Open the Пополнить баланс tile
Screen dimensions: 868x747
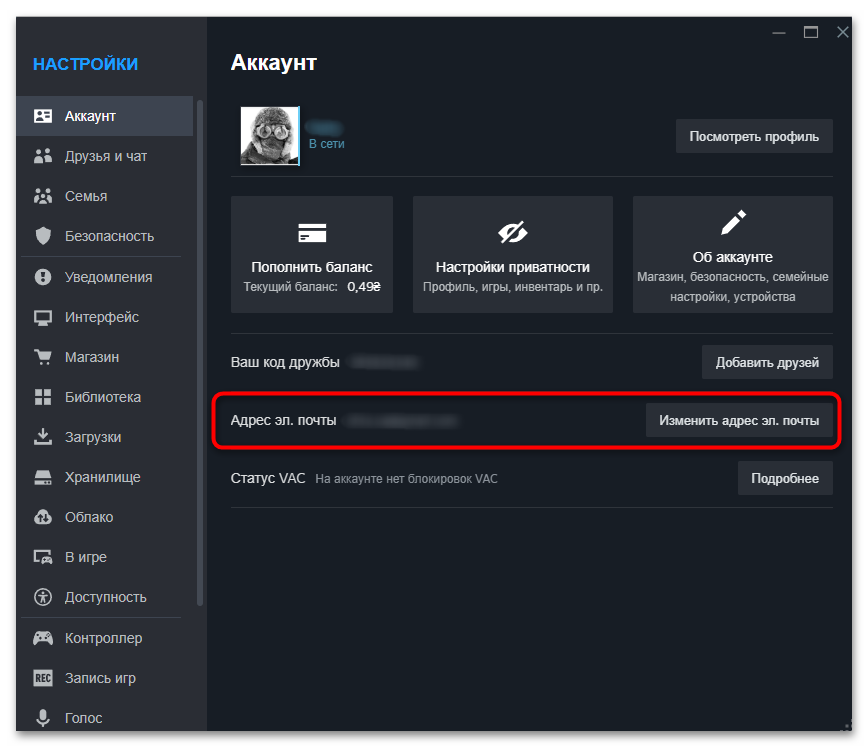312,254
